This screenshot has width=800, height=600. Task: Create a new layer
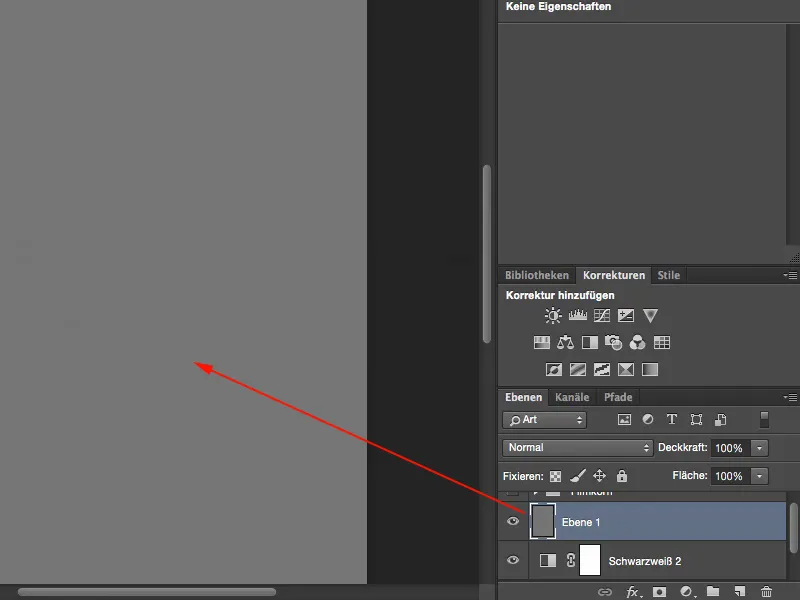(740, 591)
